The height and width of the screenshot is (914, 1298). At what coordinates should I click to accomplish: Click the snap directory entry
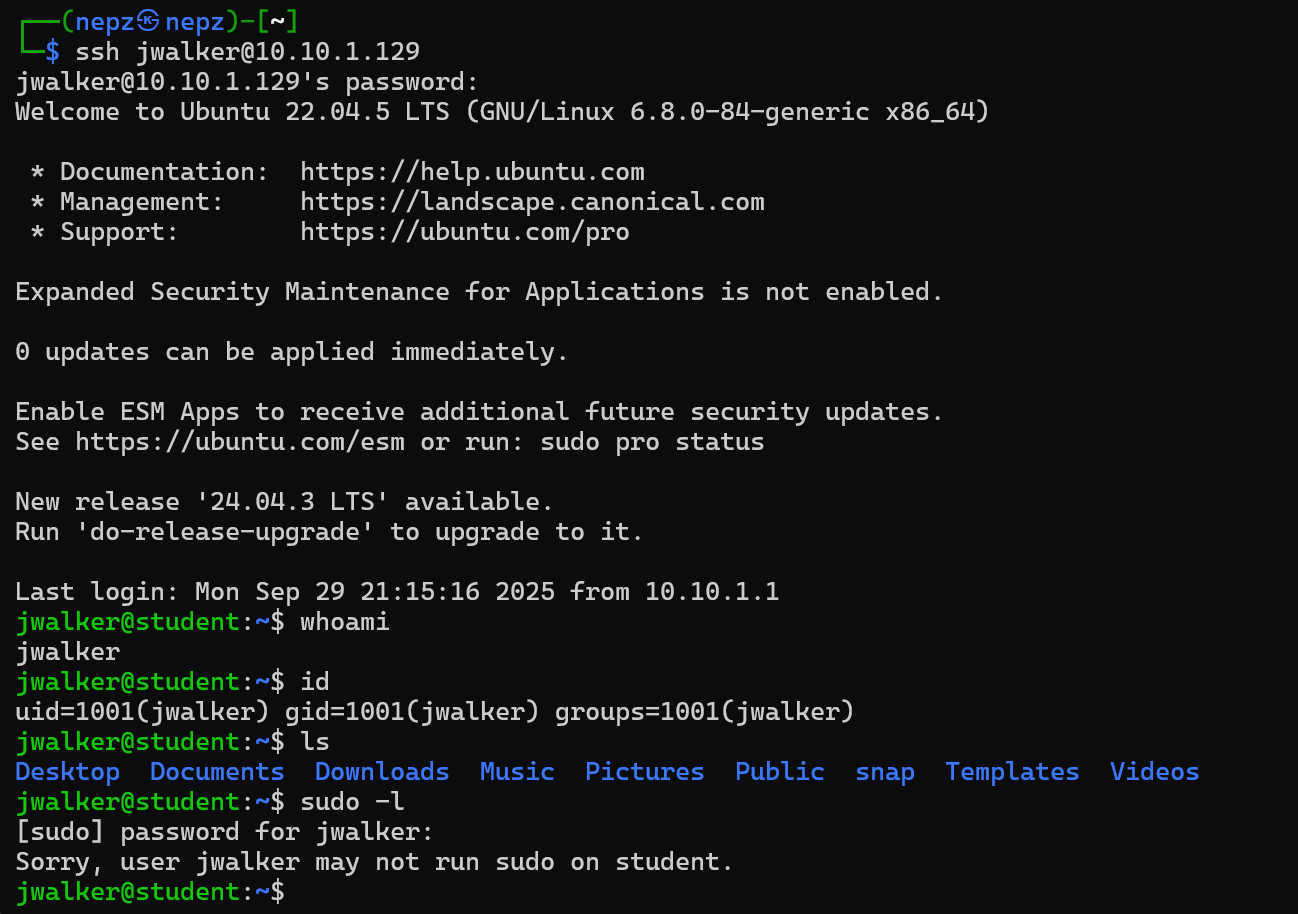(x=884, y=772)
